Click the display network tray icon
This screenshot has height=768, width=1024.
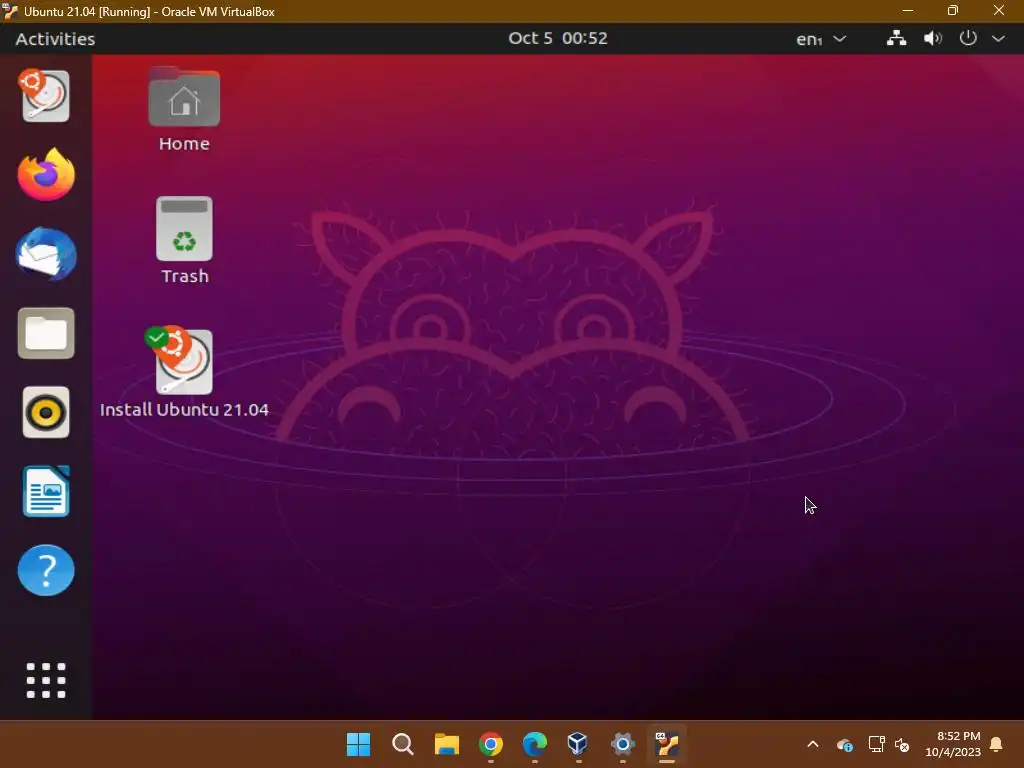click(876, 744)
